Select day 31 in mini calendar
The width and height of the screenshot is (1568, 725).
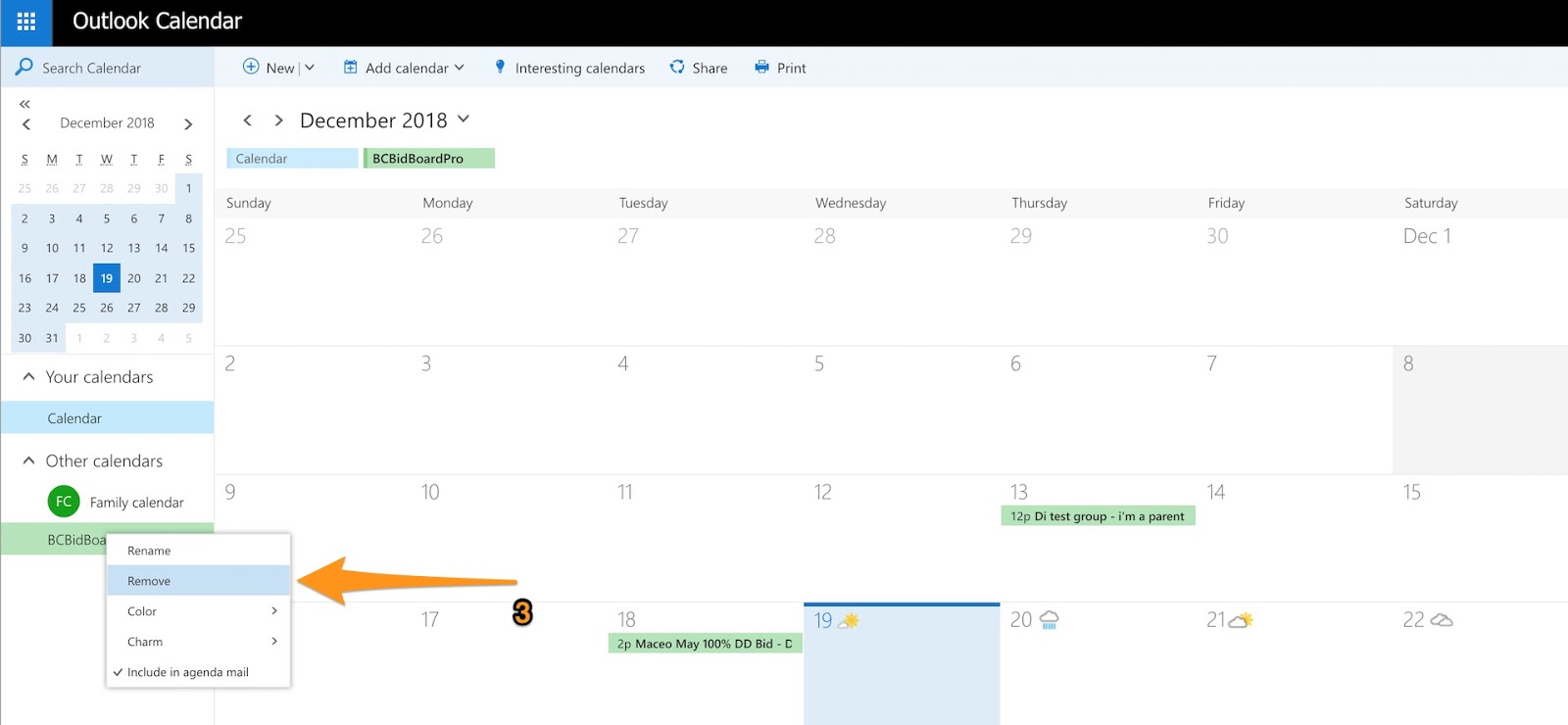52,338
